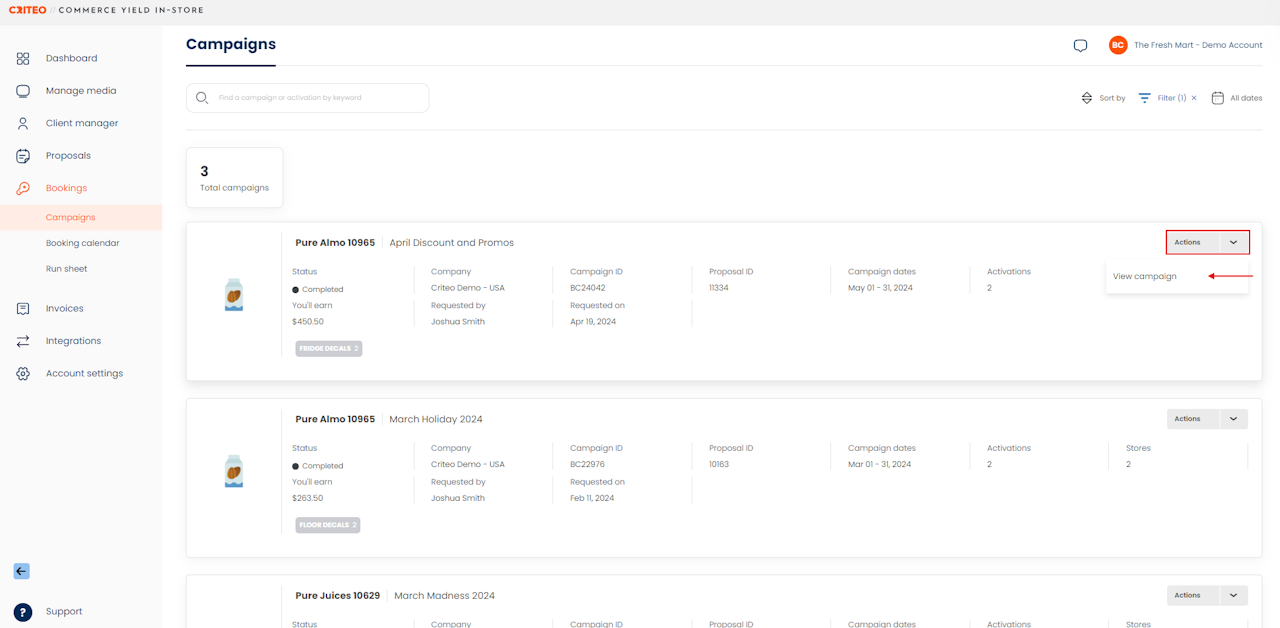Image resolution: width=1280 pixels, height=628 pixels.
Task: Click the Manage media icon
Action: (23, 91)
